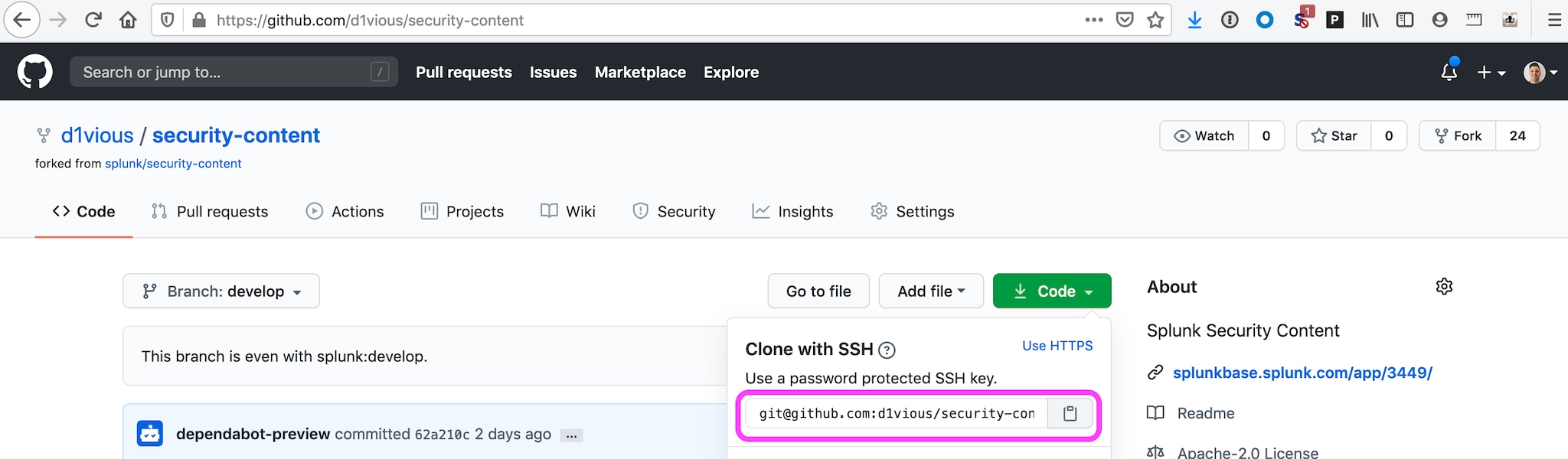Image resolution: width=1568 pixels, height=459 pixels.
Task: Click the browser address bar URL
Action: point(370,21)
